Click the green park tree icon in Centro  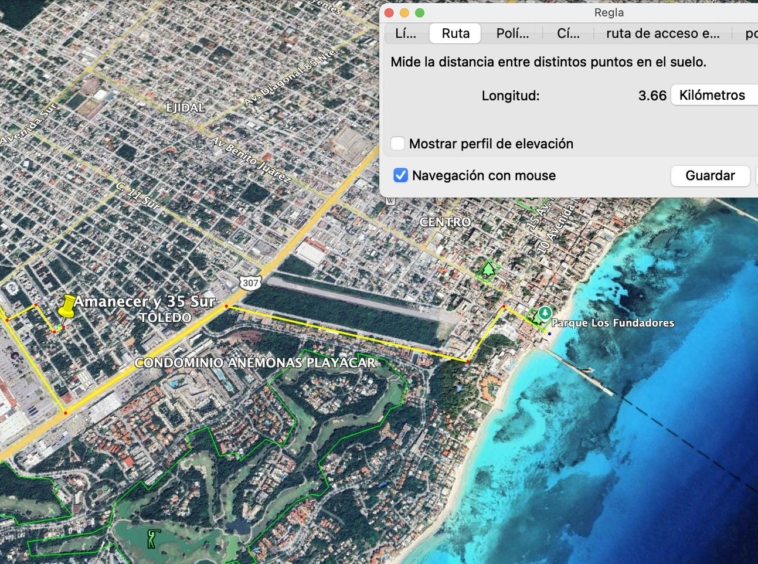pos(487,268)
